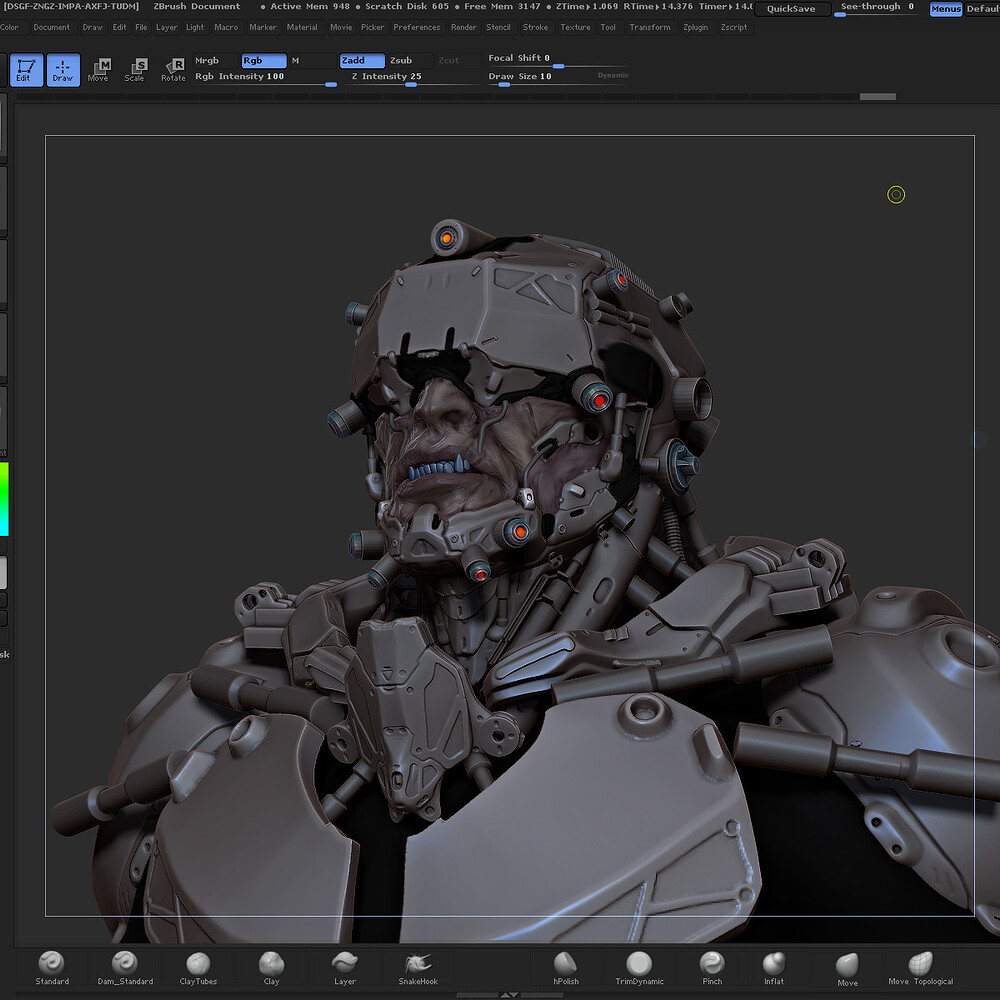Select the Layer brush
Screen dimensions: 1000x1000
pyautogui.click(x=345, y=968)
